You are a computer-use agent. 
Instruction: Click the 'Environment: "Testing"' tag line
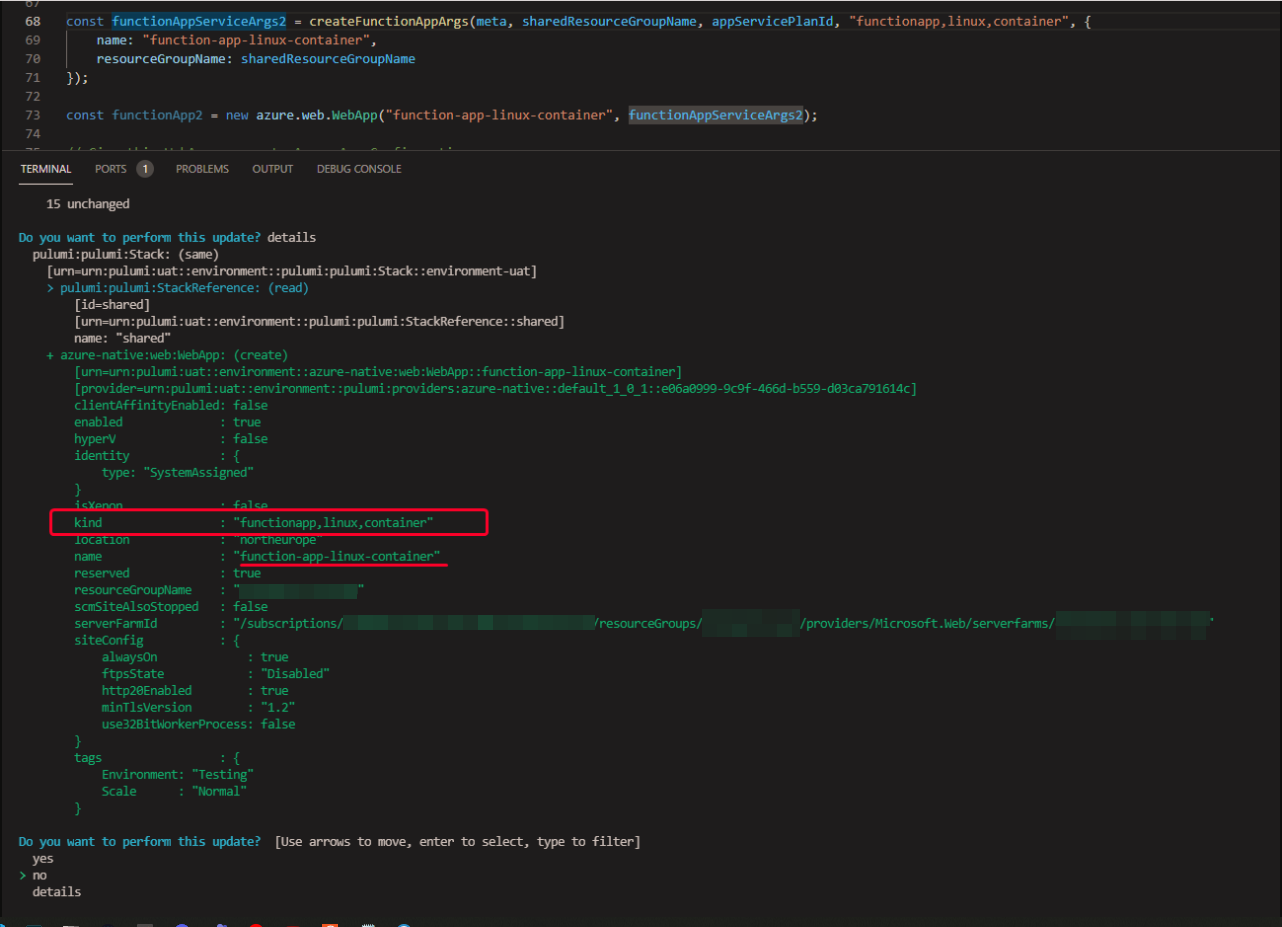(x=178, y=775)
